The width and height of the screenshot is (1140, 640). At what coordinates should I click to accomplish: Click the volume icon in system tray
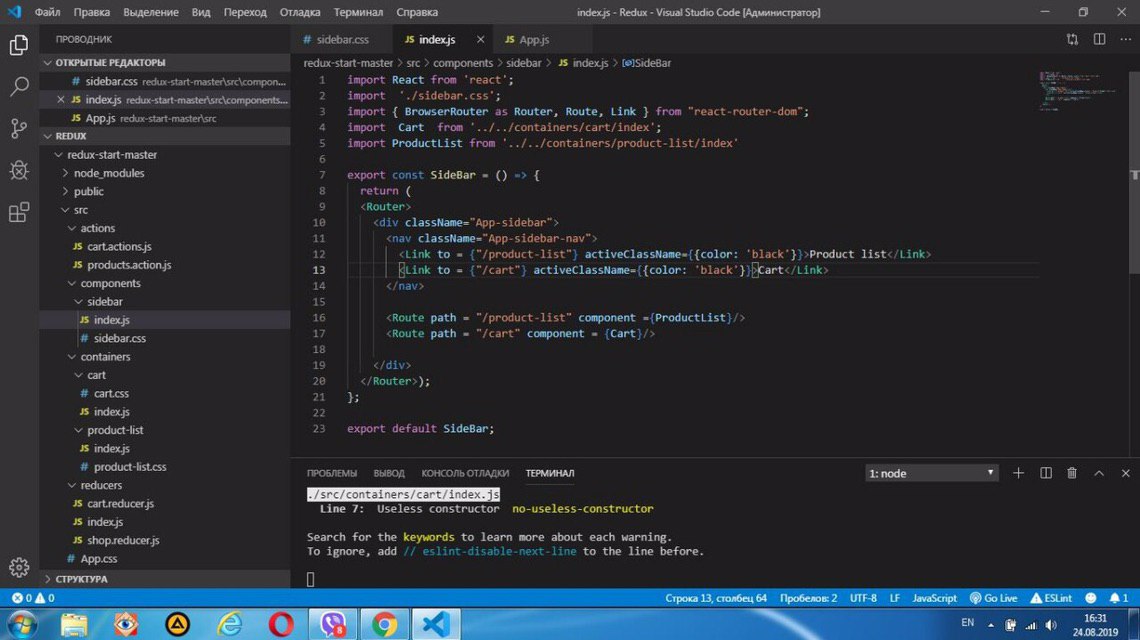tap(1051, 625)
